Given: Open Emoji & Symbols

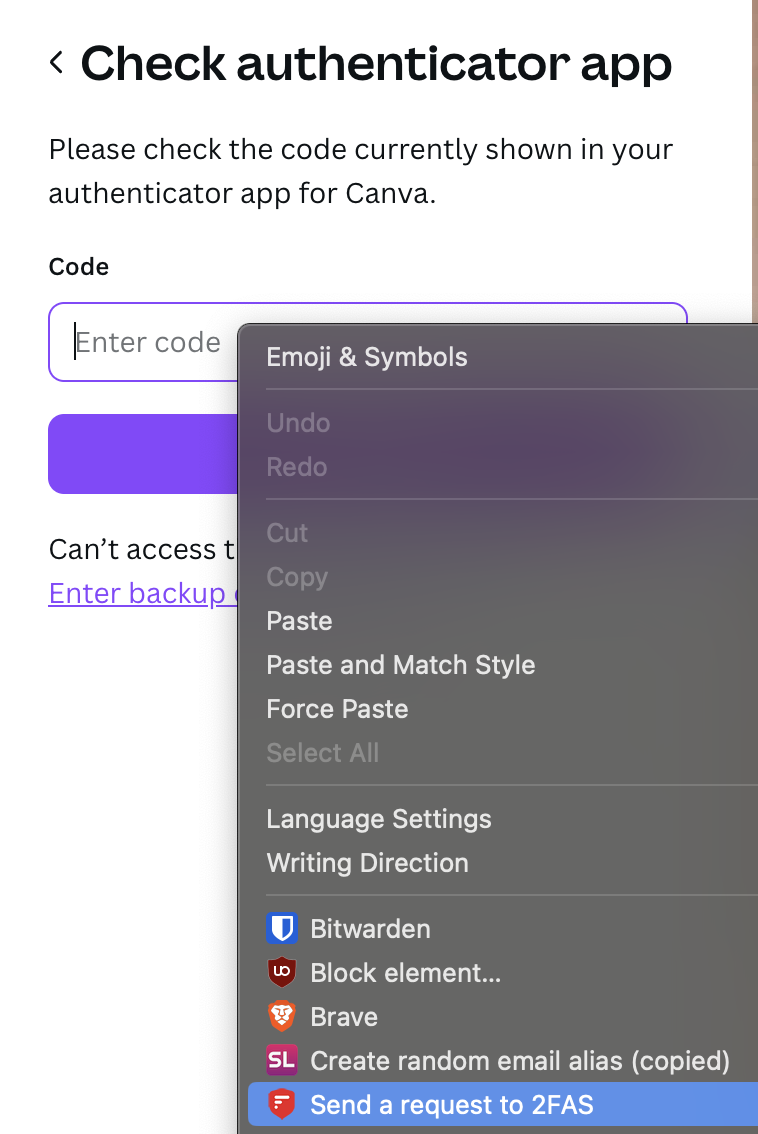Looking at the screenshot, I should click(366, 356).
